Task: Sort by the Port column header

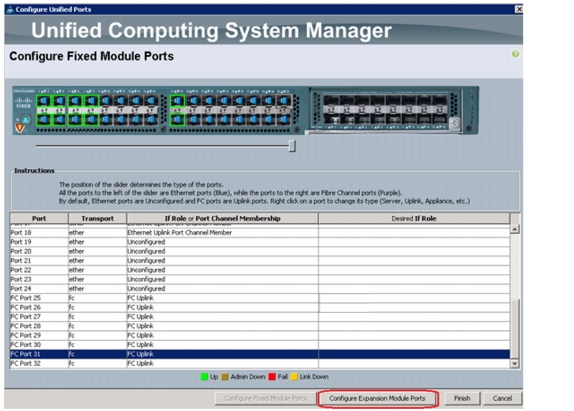Action: (x=39, y=218)
